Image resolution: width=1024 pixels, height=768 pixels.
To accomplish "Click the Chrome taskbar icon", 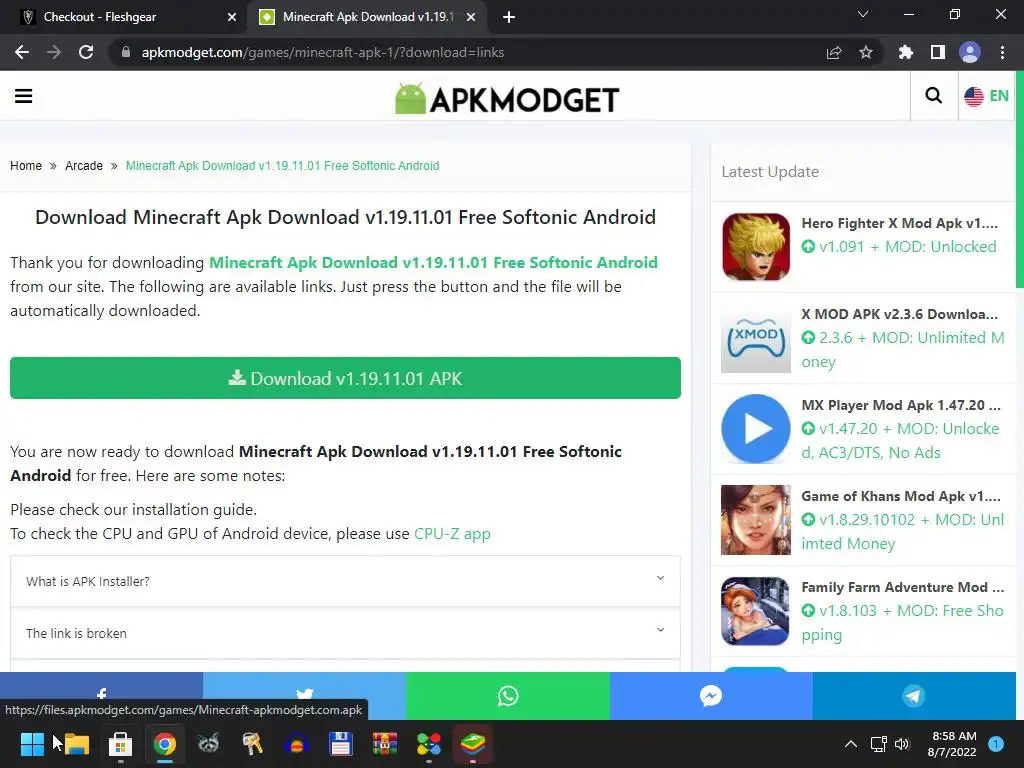I will (x=165, y=744).
